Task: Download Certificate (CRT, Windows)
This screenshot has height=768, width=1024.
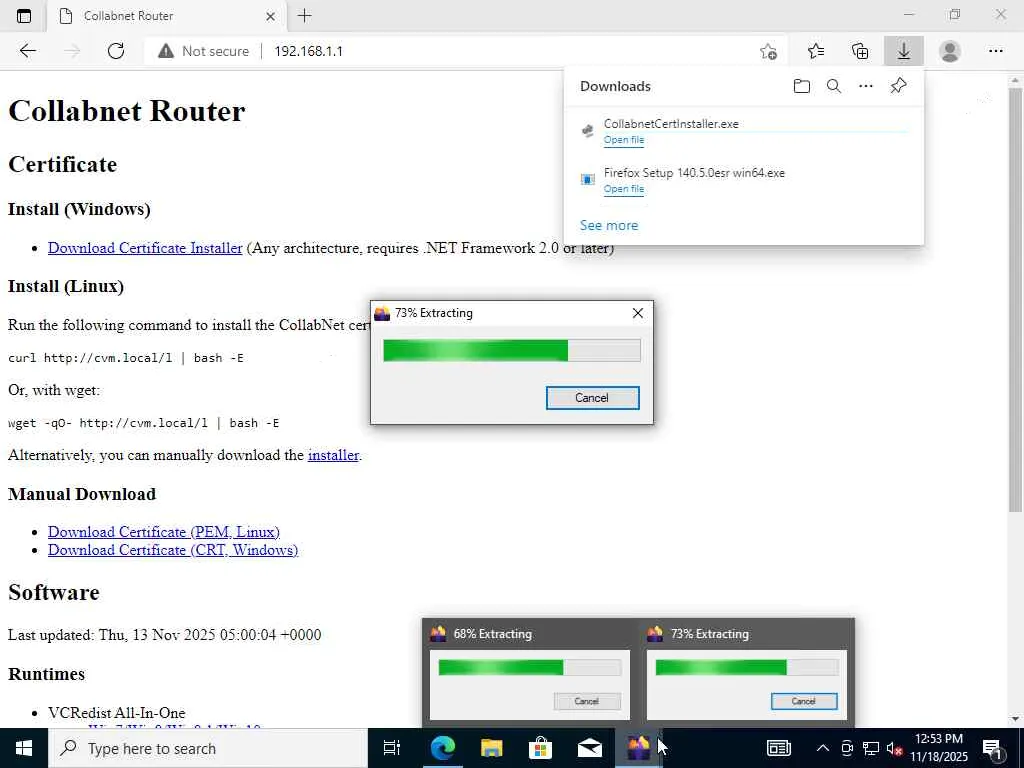Action: click(173, 550)
